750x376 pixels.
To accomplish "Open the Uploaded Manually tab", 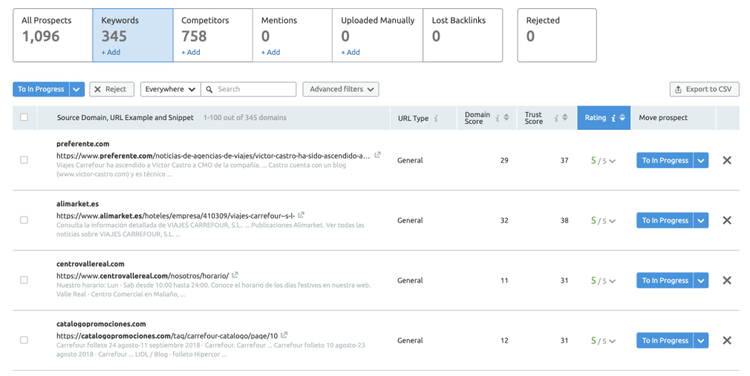I will [x=377, y=35].
